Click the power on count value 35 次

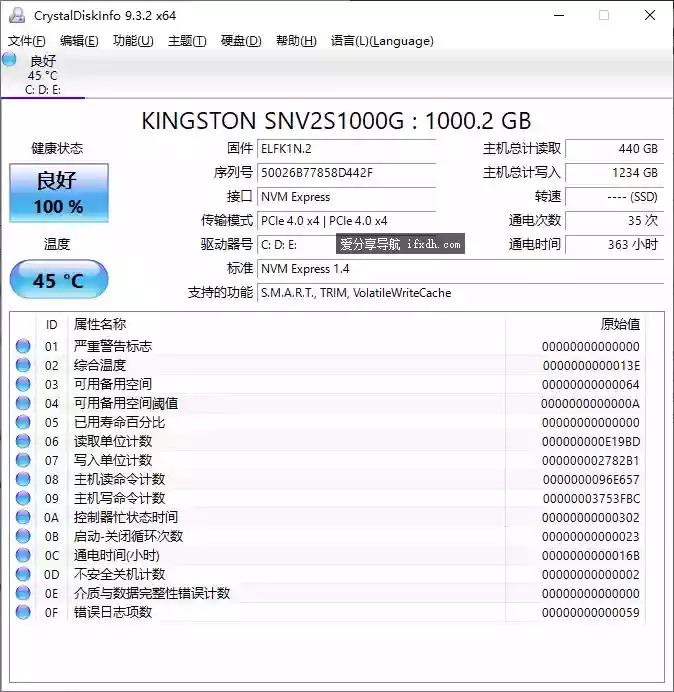[614, 221]
